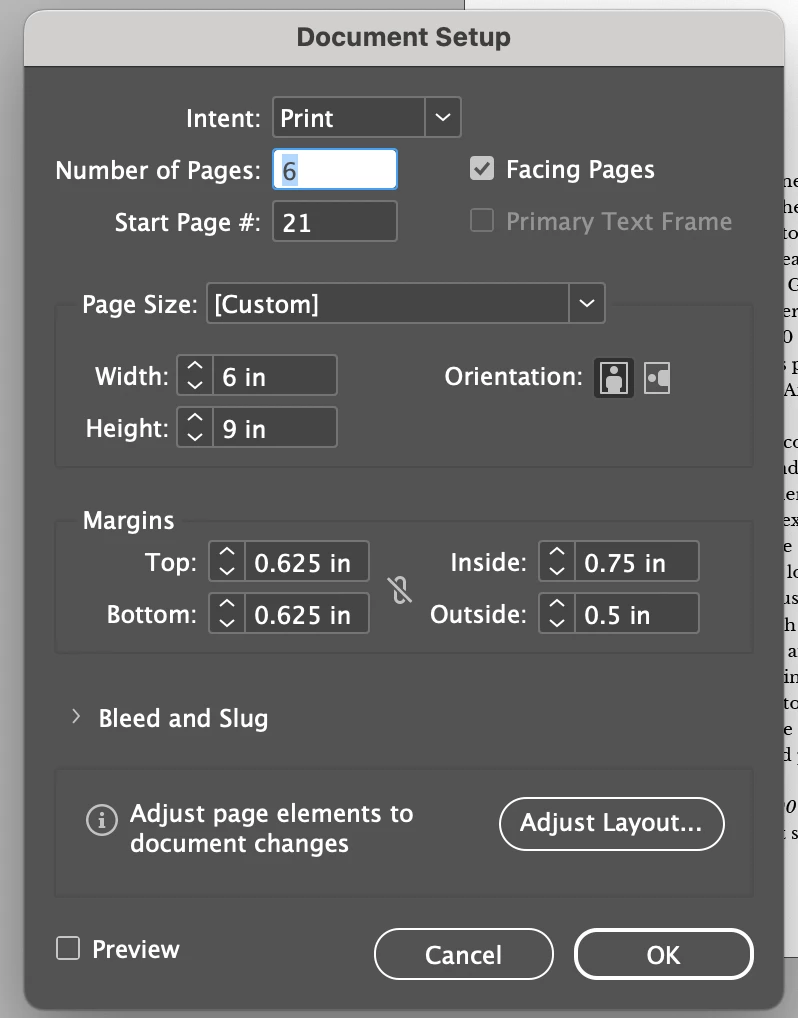This screenshot has width=798, height=1018.
Task: Toggle Facing Pages checkbox
Action: [482, 169]
